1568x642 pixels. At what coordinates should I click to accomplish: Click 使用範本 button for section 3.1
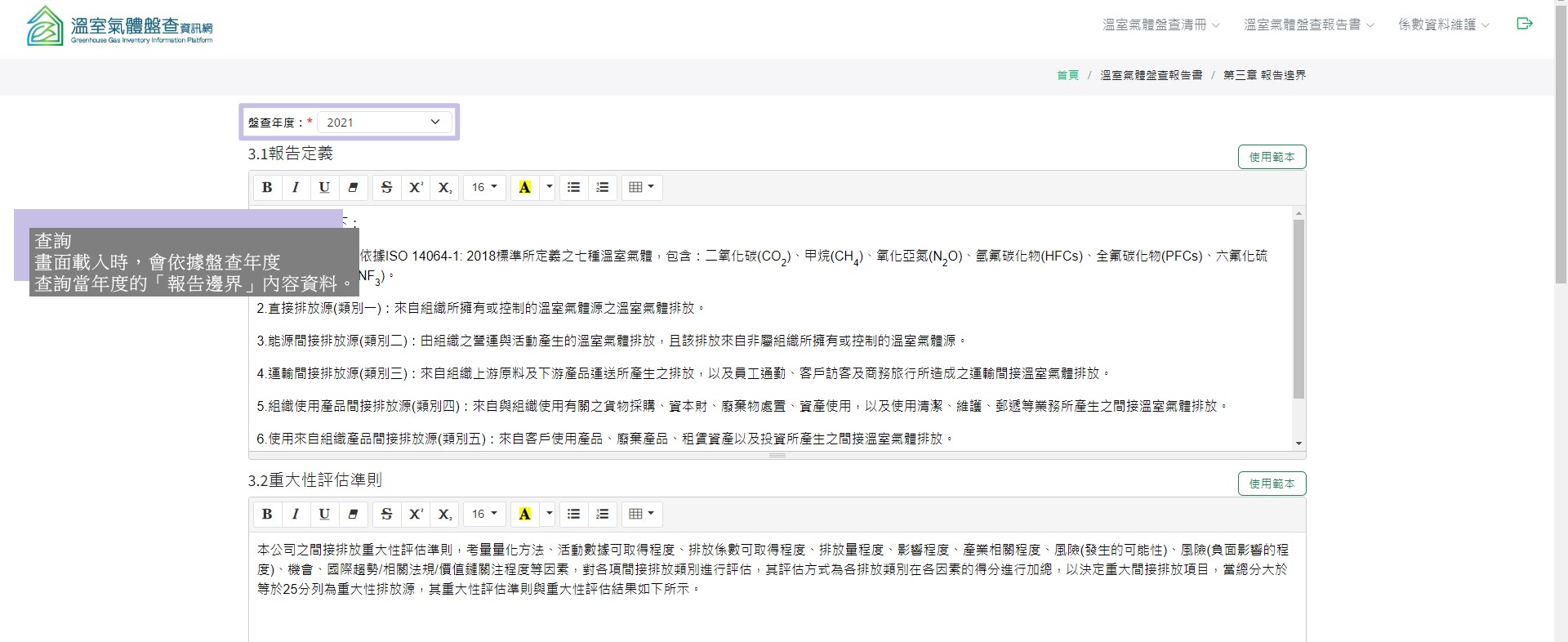pos(1272,157)
